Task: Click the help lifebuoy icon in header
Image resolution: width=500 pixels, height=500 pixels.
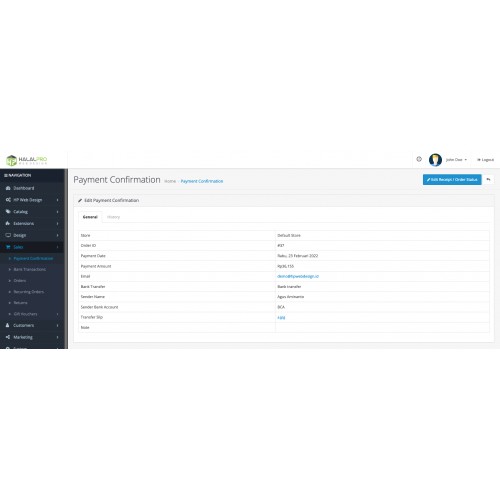Action: [419, 159]
